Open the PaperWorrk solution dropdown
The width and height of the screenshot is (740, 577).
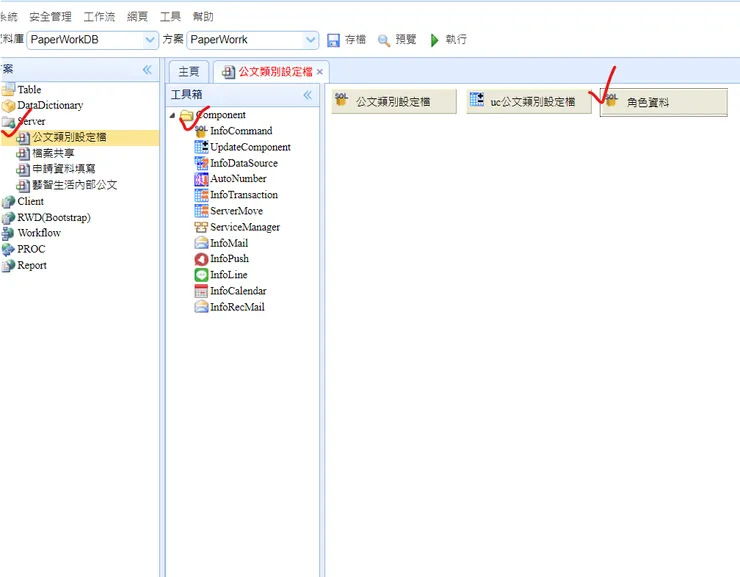coord(310,40)
